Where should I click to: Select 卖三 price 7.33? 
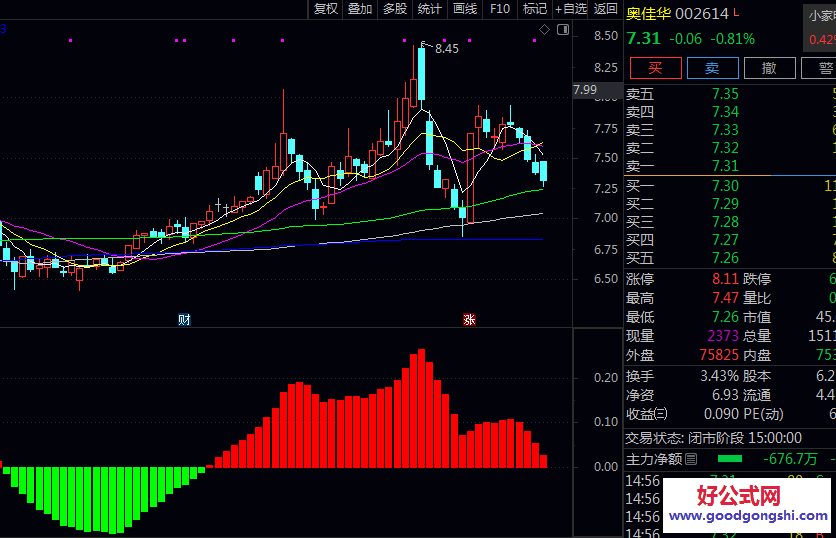[725, 130]
